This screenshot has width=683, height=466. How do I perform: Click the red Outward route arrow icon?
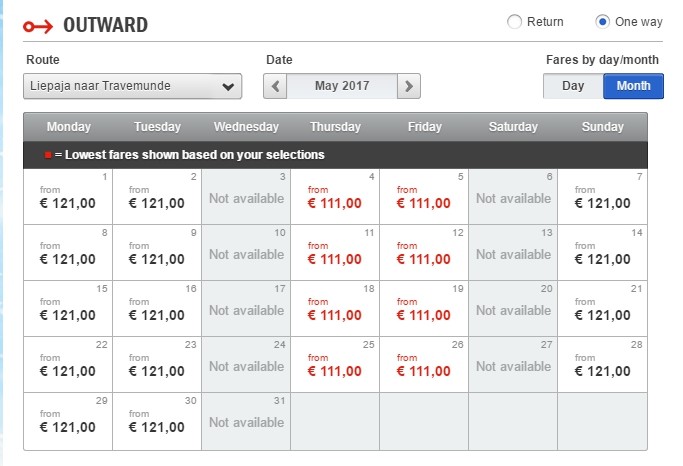click(39, 25)
